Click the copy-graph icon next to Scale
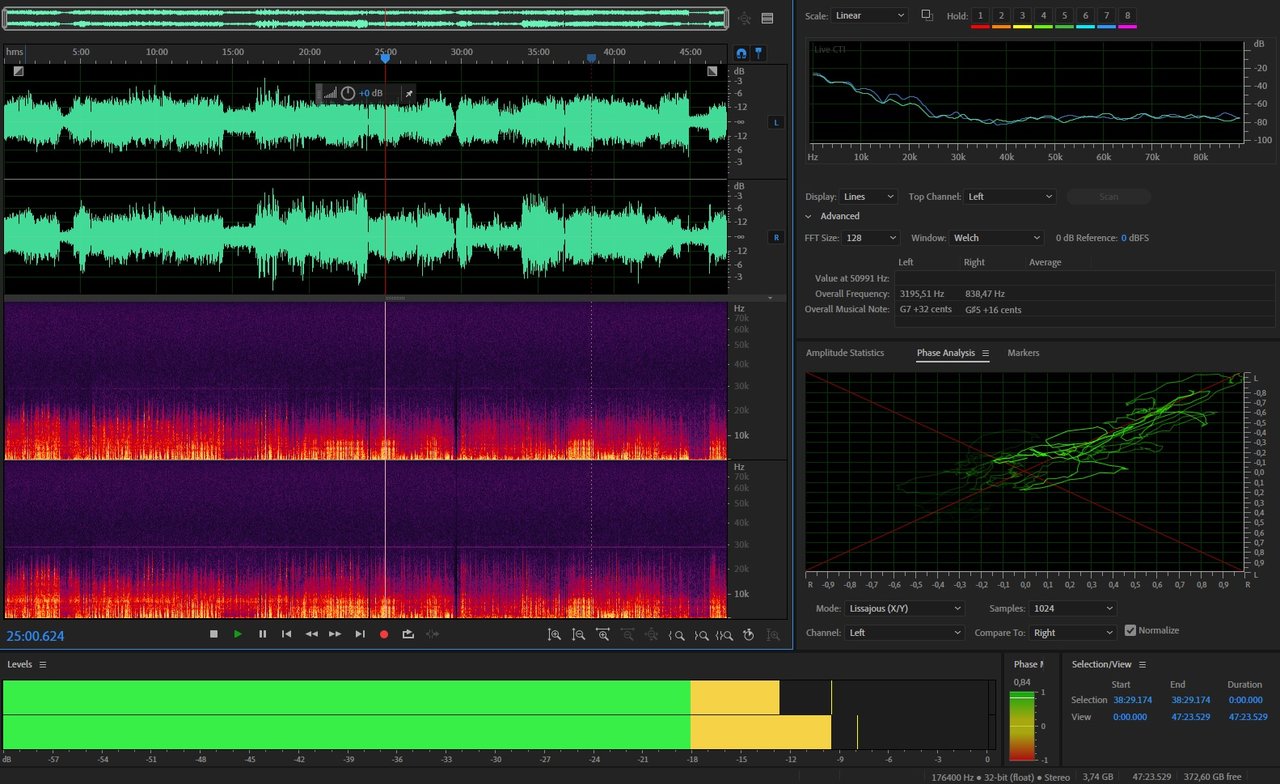 coord(927,15)
